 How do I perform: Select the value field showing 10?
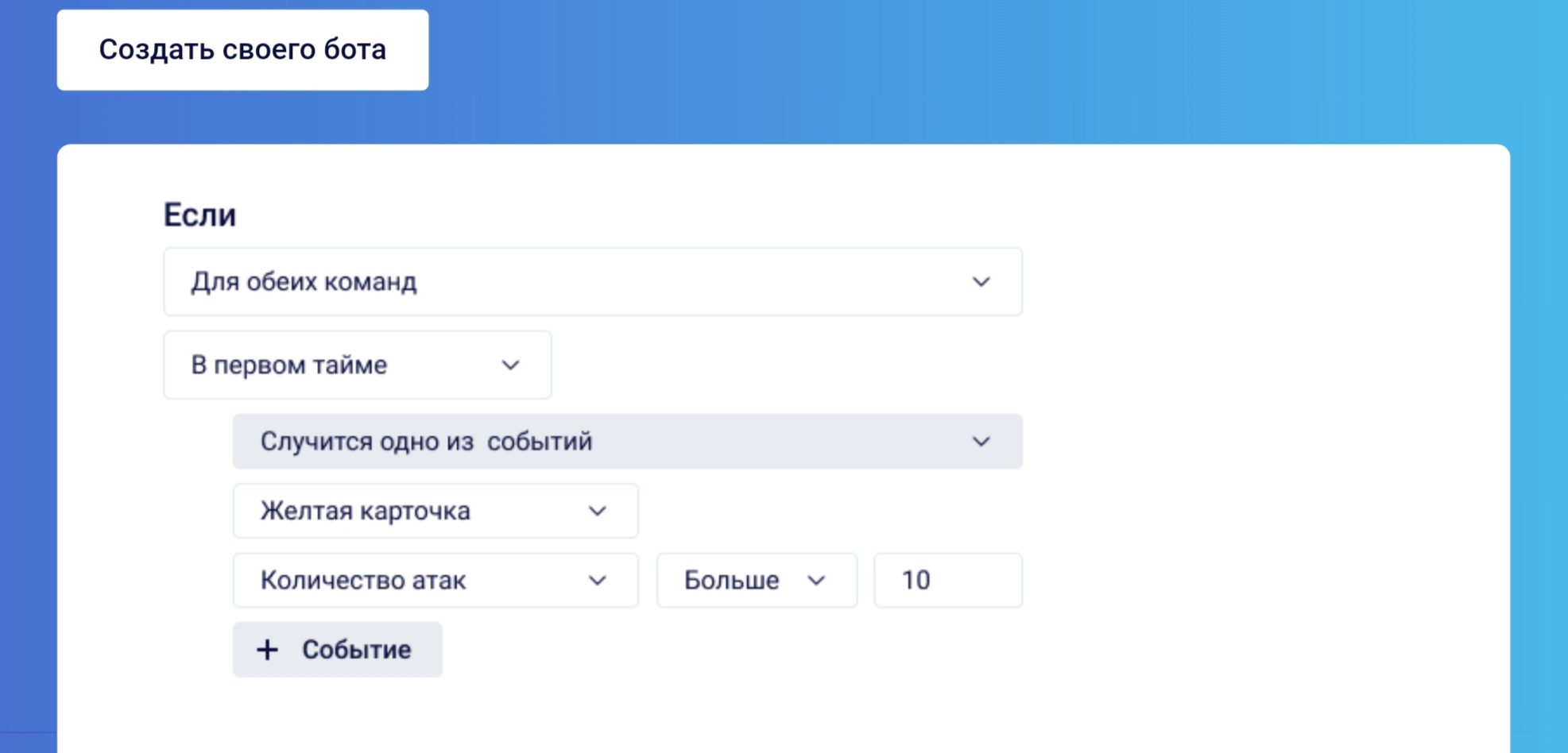pyautogui.click(x=947, y=580)
